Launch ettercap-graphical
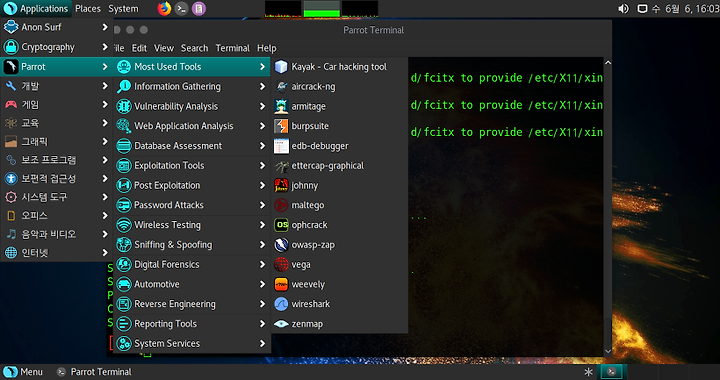The width and height of the screenshot is (720, 380). (x=340, y=166)
